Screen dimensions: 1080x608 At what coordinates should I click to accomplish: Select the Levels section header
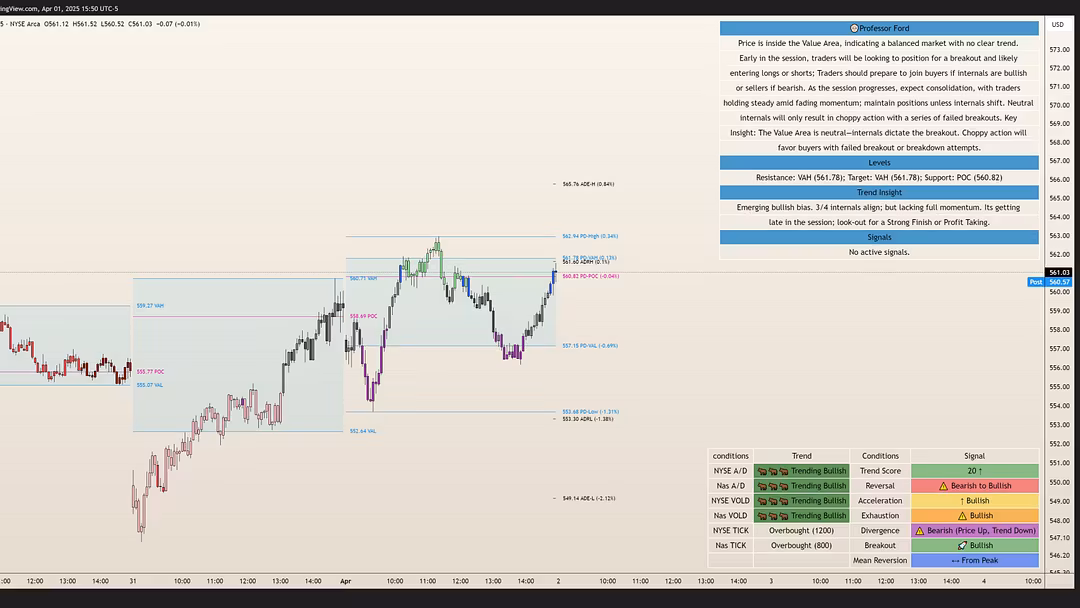(x=878, y=162)
